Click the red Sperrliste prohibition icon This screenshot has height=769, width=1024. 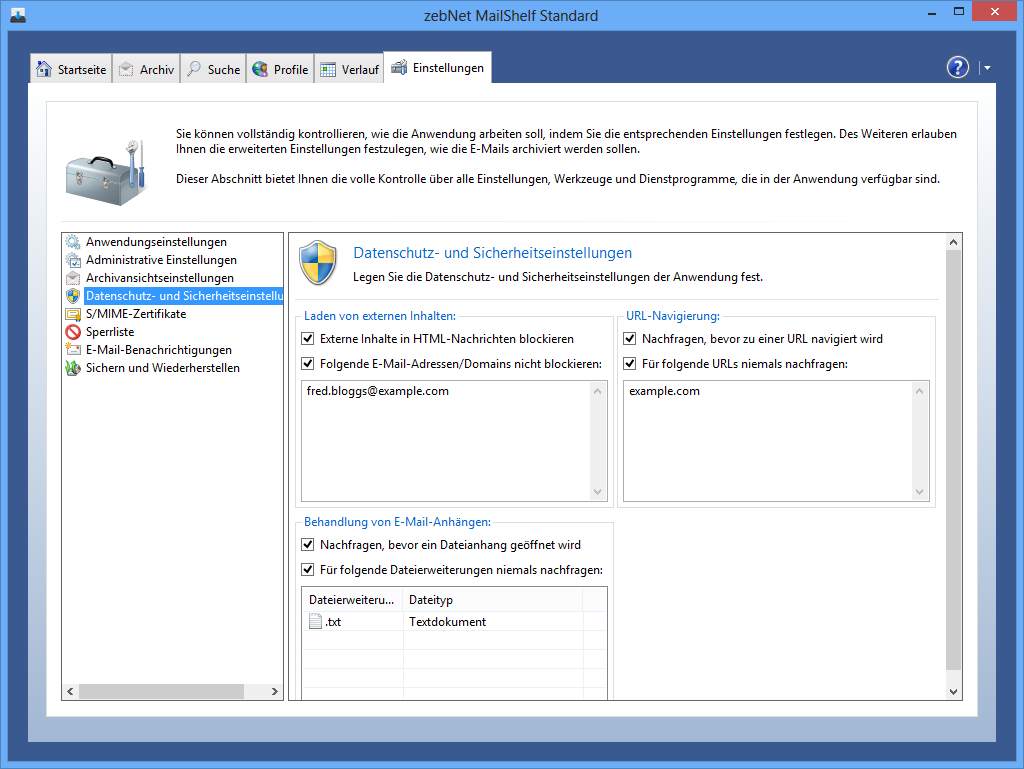tap(73, 332)
